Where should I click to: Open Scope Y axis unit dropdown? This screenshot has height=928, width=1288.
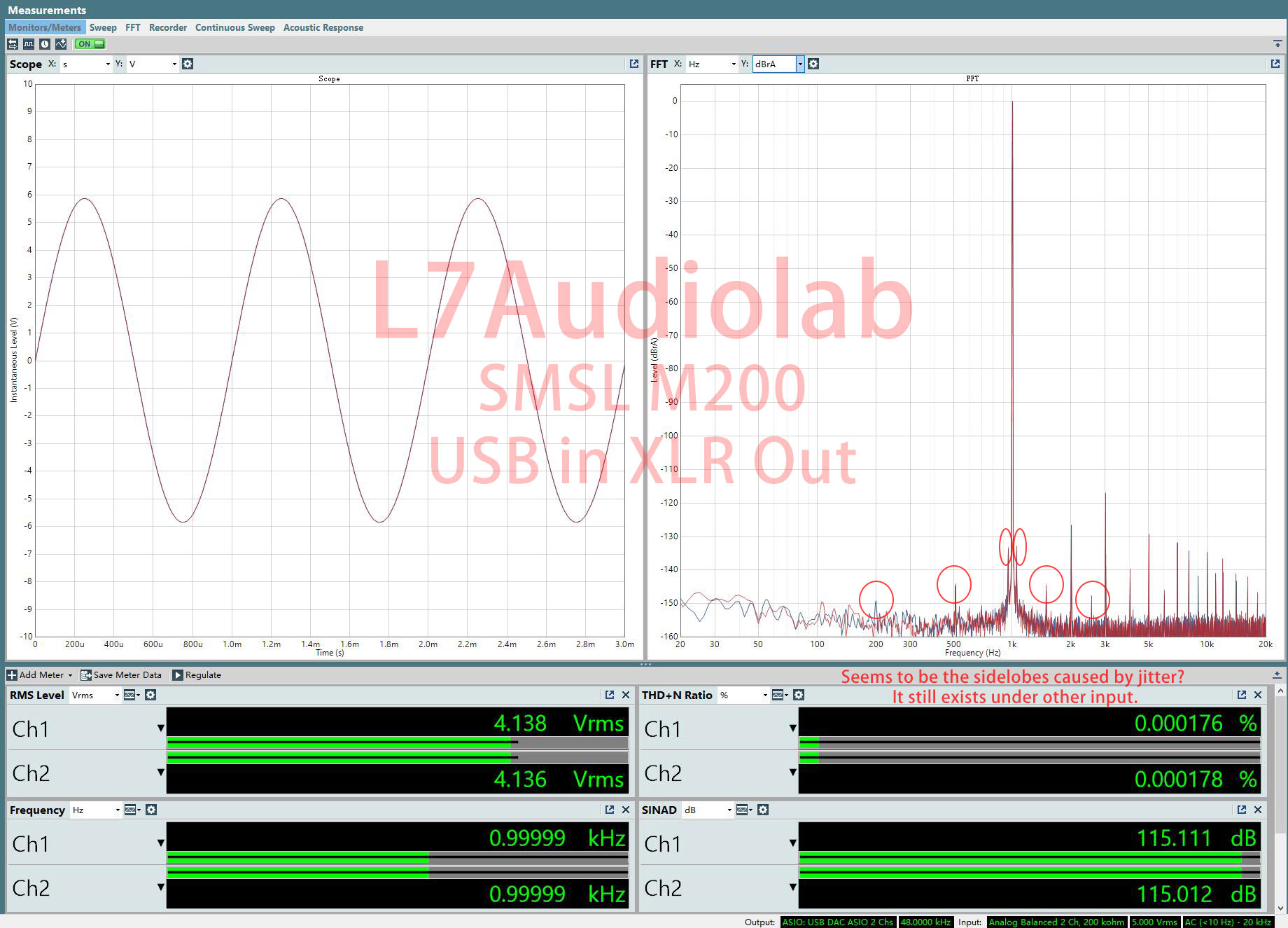(153, 64)
